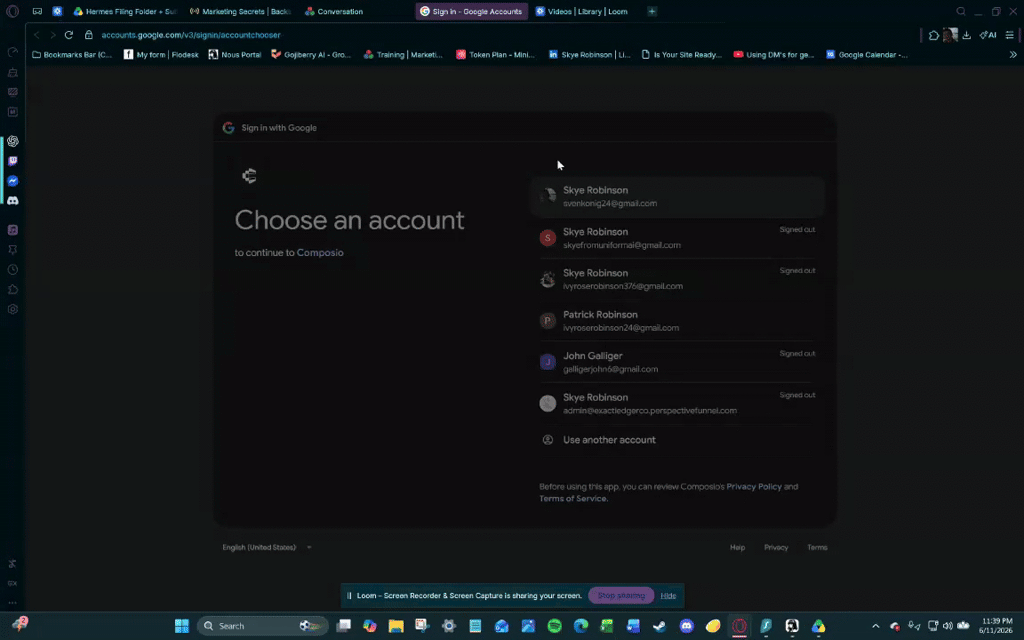The width and height of the screenshot is (1024, 640).
Task: Open Composio's Privacy Policy link
Action: pyautogui.click(x=754, y=487)
